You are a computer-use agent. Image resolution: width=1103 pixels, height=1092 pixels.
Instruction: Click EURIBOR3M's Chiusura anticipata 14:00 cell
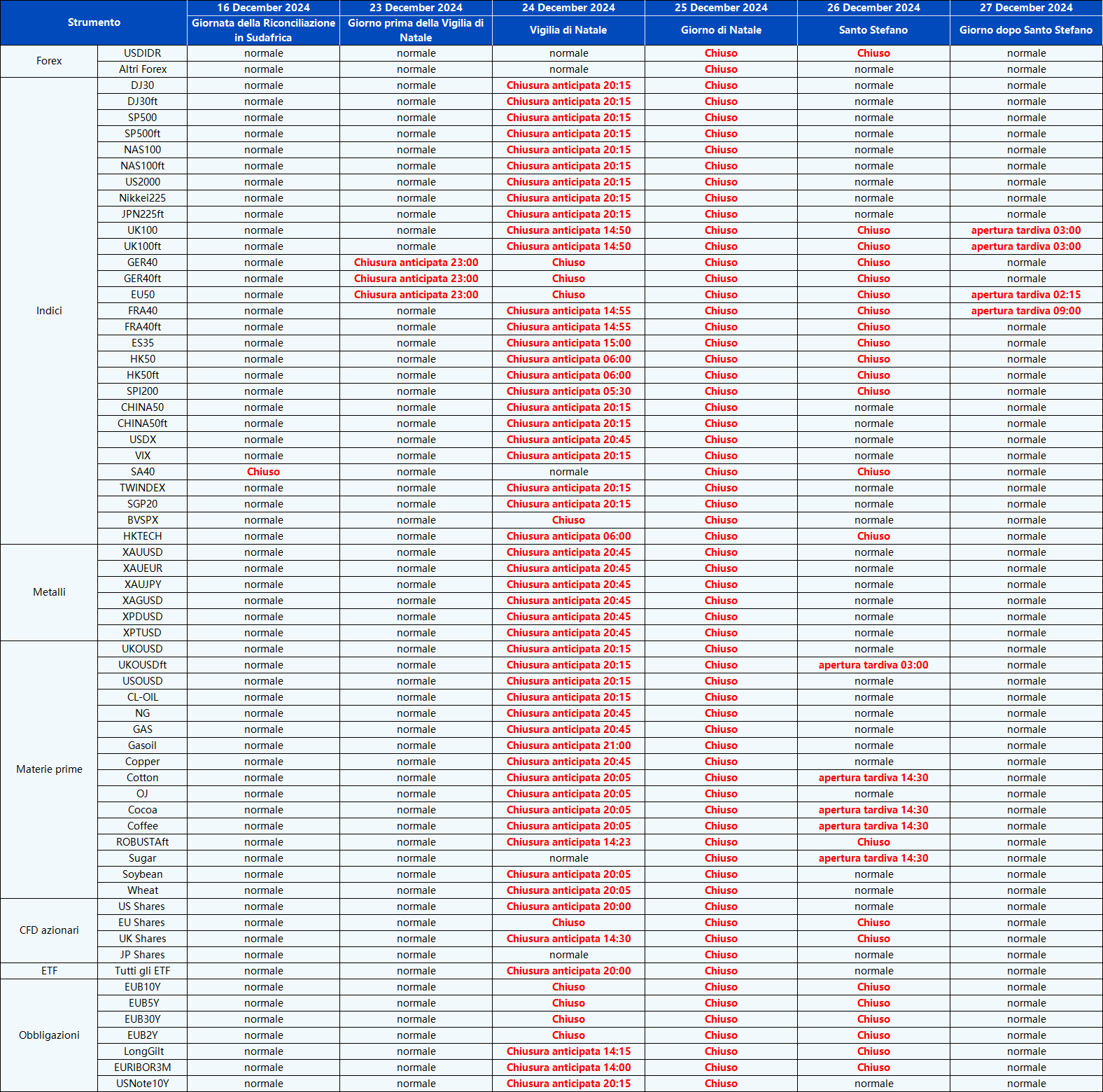click(x=568, y=1067)
